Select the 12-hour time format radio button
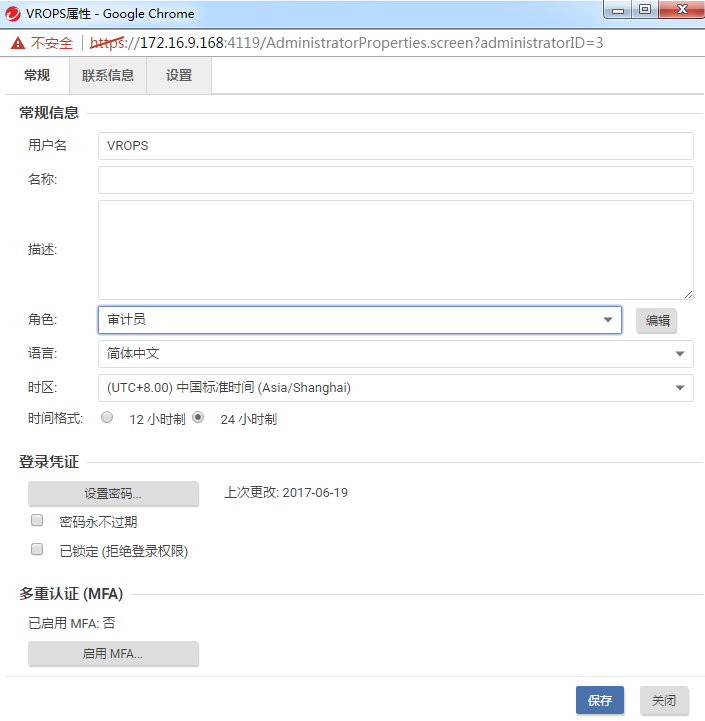Screen dimensions: 705x721 [107, 418]
